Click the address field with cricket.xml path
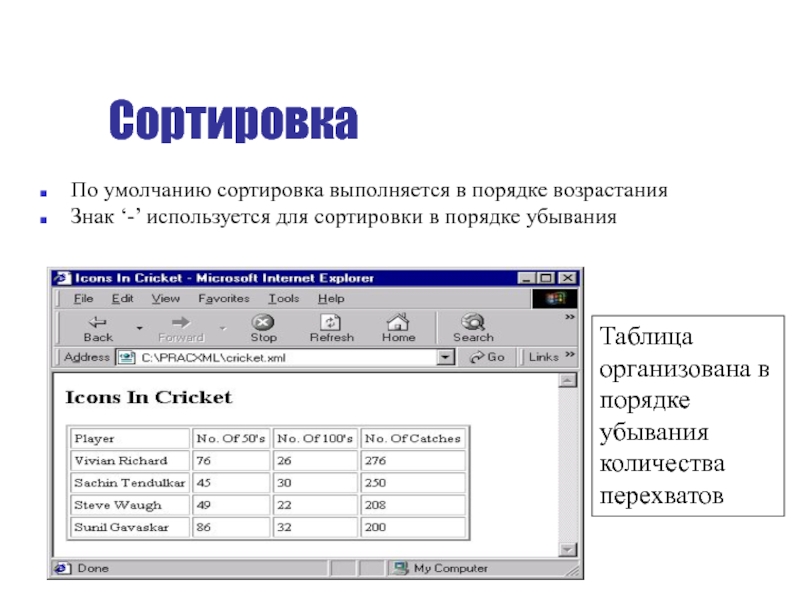 point(286,358)
